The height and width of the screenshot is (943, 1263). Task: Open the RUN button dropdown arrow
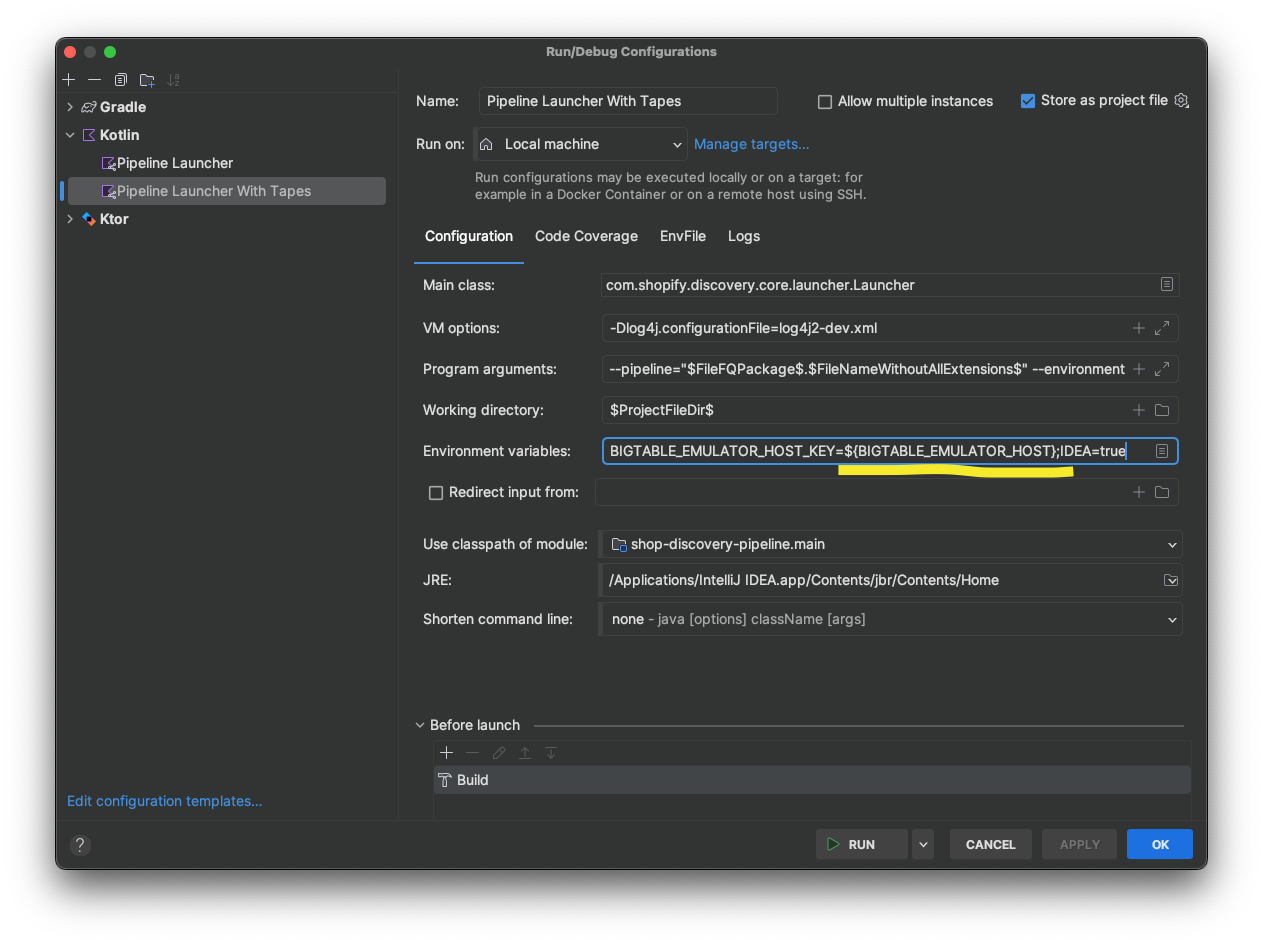point(924,845)
